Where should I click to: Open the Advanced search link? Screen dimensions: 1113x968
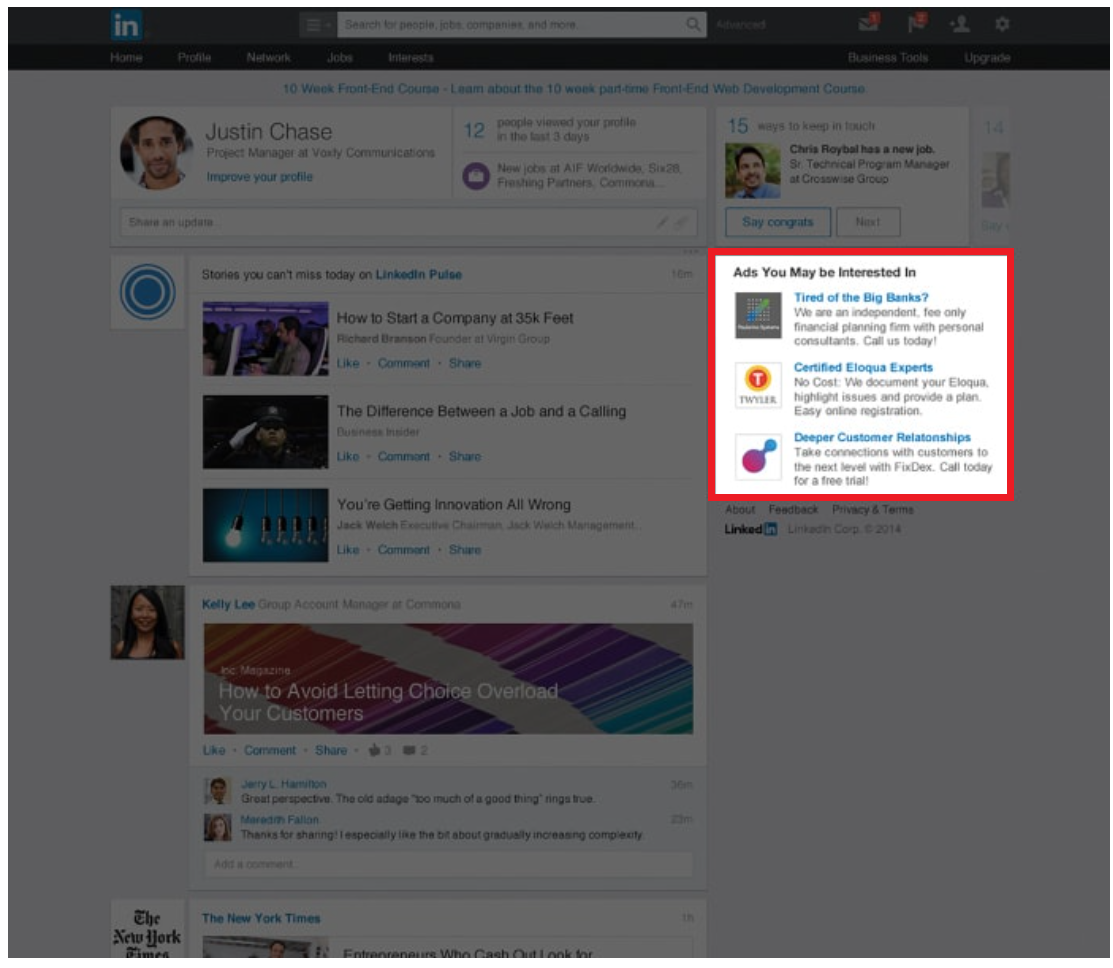(740, 25)
